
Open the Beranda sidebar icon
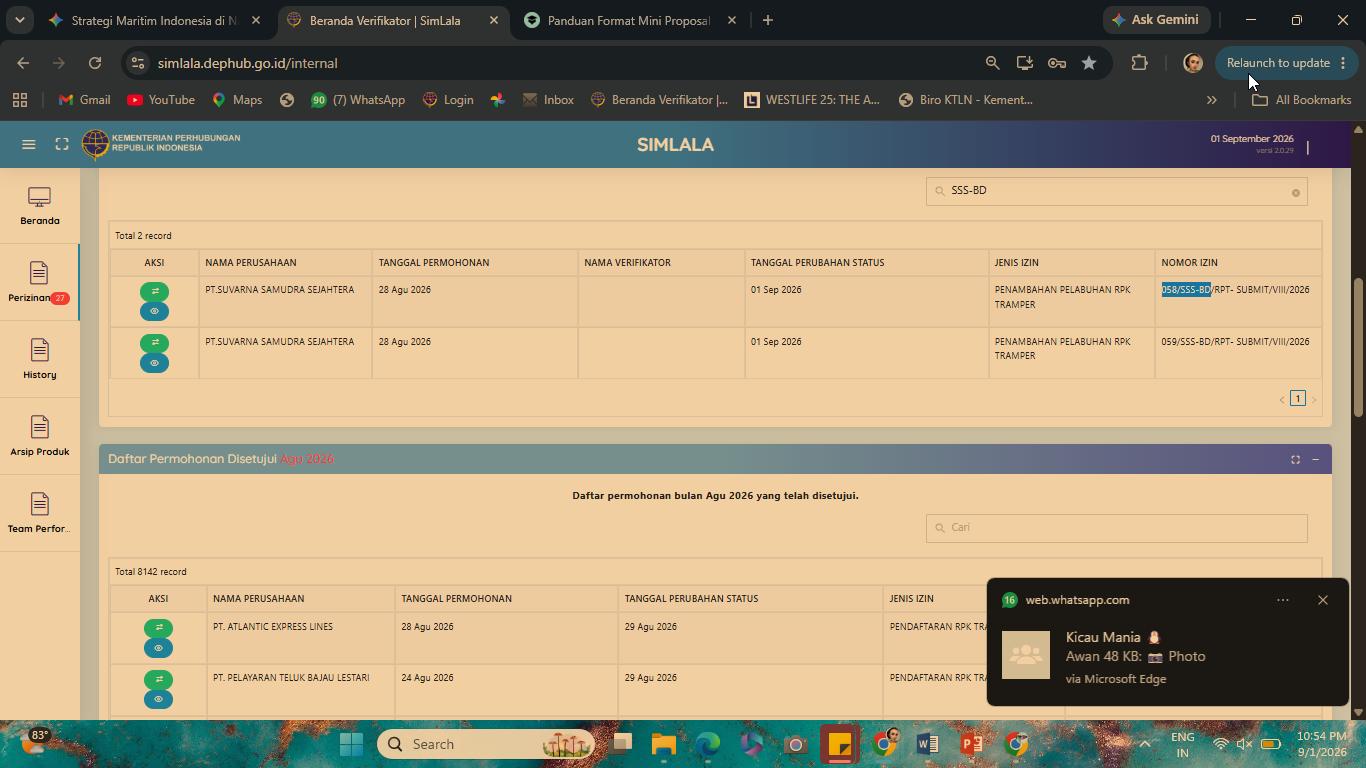[x=39, y=206]
